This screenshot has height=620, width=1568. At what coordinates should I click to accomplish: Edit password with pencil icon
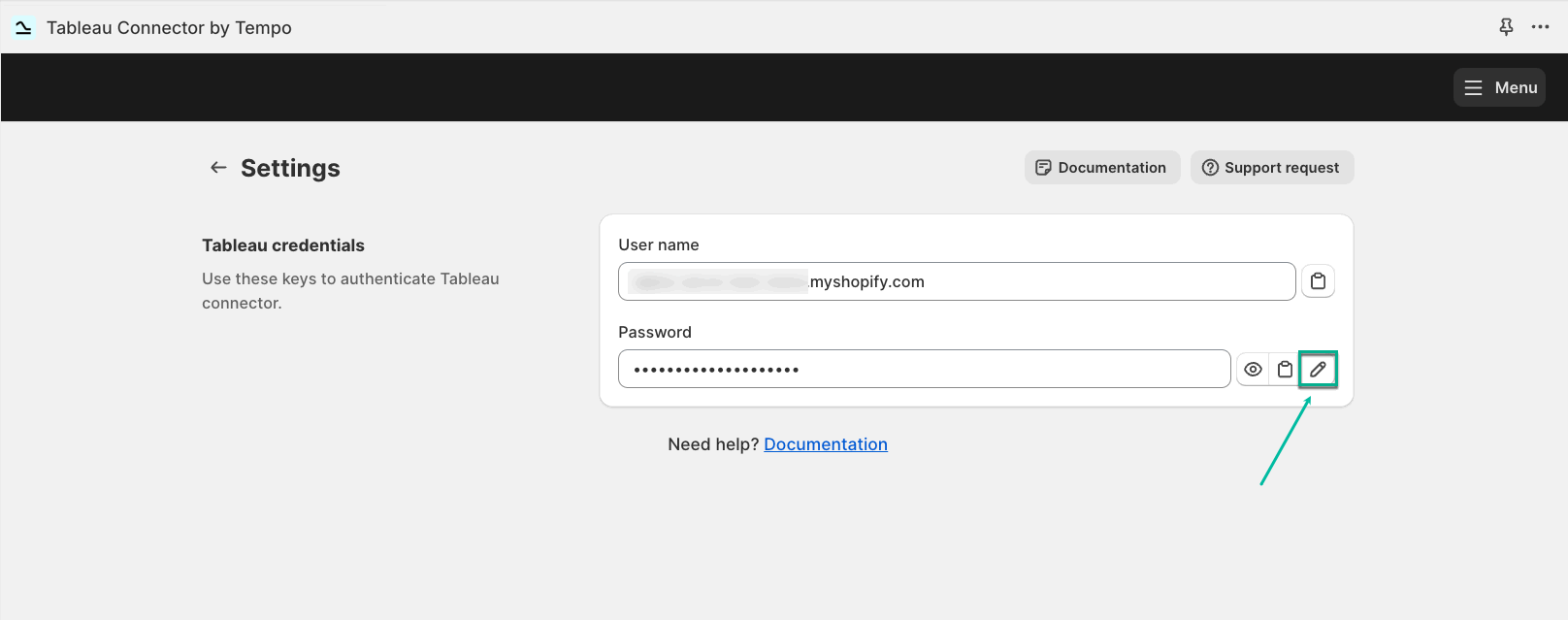[1318, 369]
